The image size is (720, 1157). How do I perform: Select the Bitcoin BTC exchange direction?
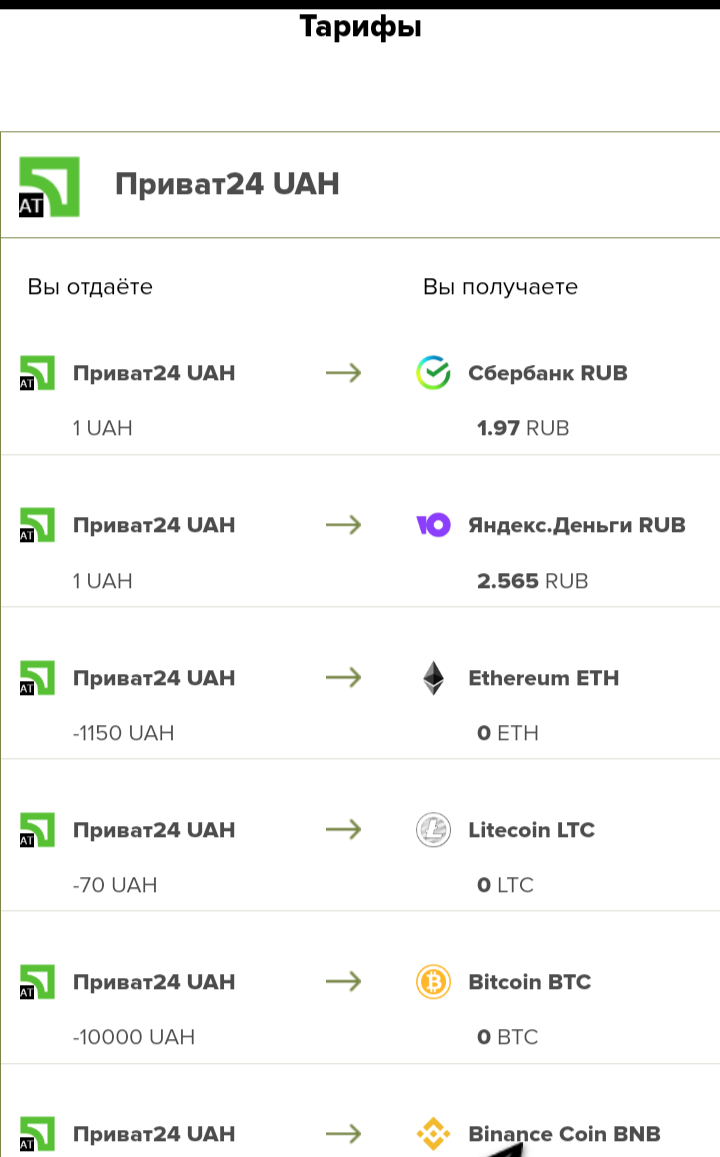click(x=529, y=982)
